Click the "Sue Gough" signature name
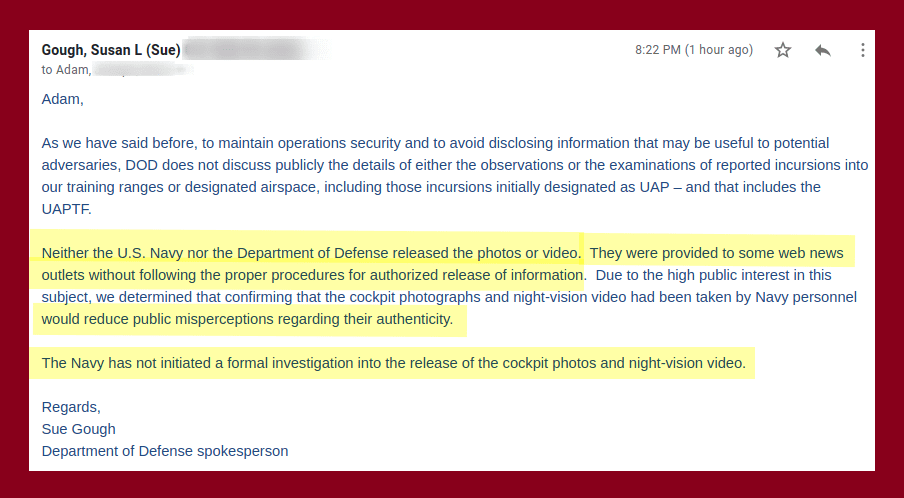Viewport: 904px width, 498px height. click(x=78, y=429)
